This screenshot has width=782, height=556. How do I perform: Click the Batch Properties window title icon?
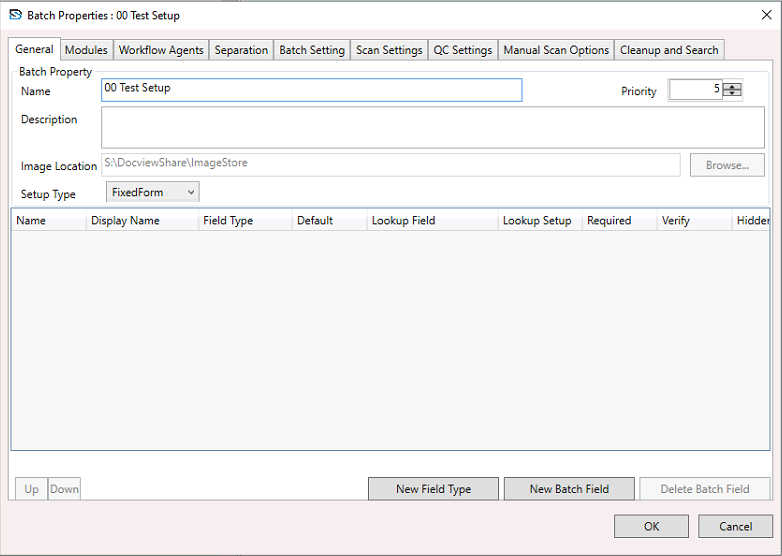tap(15, 16)
